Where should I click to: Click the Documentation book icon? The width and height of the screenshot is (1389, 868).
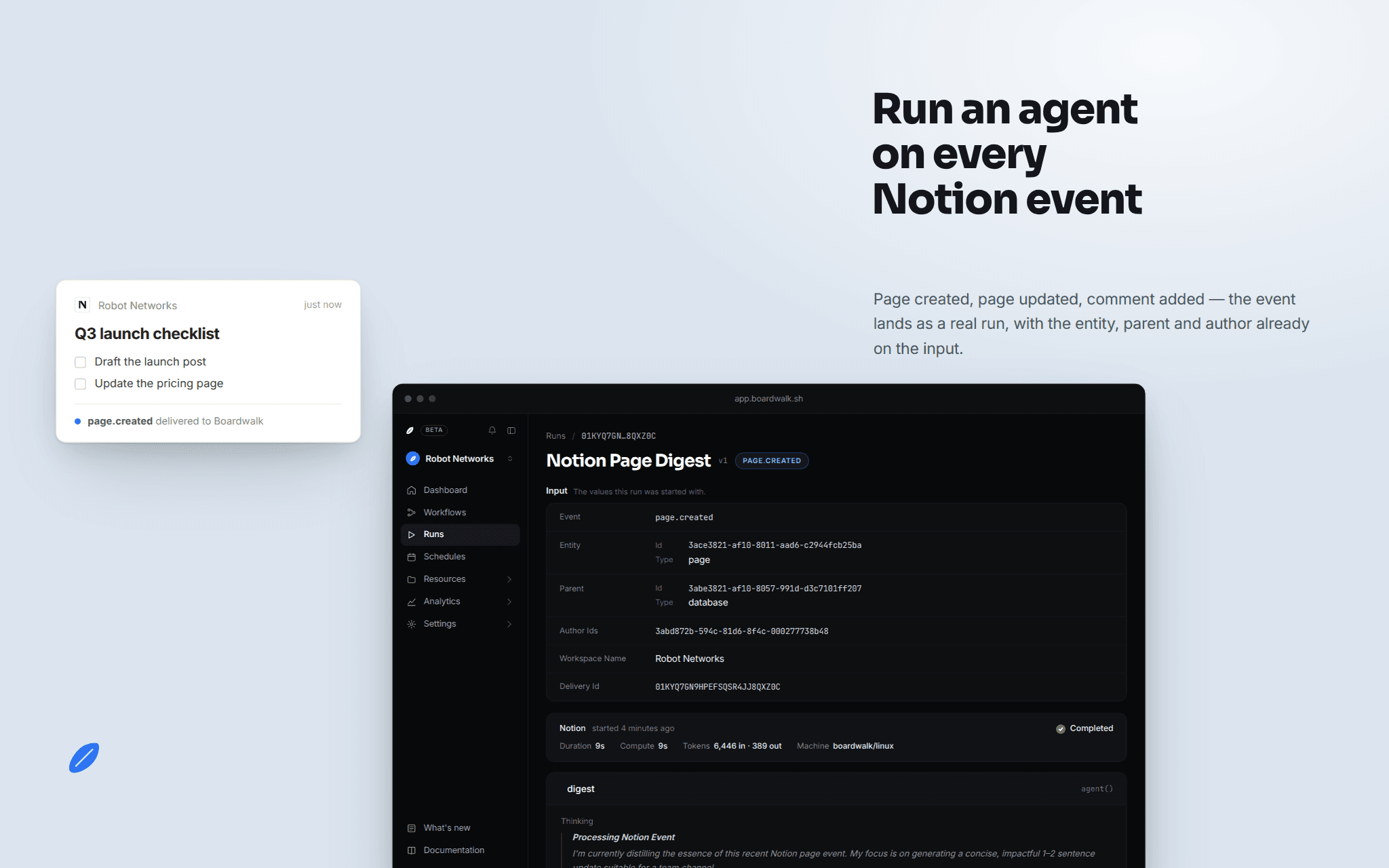point(412,851)
